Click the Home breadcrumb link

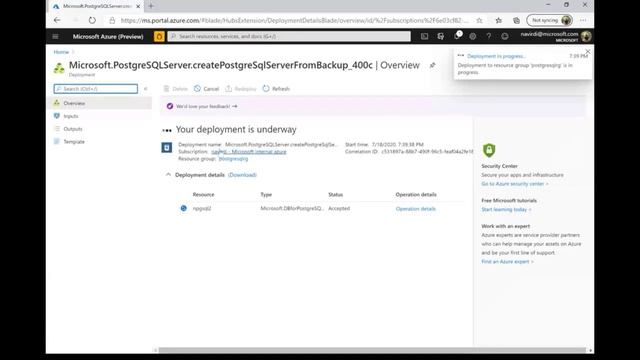tap(61, 52)
